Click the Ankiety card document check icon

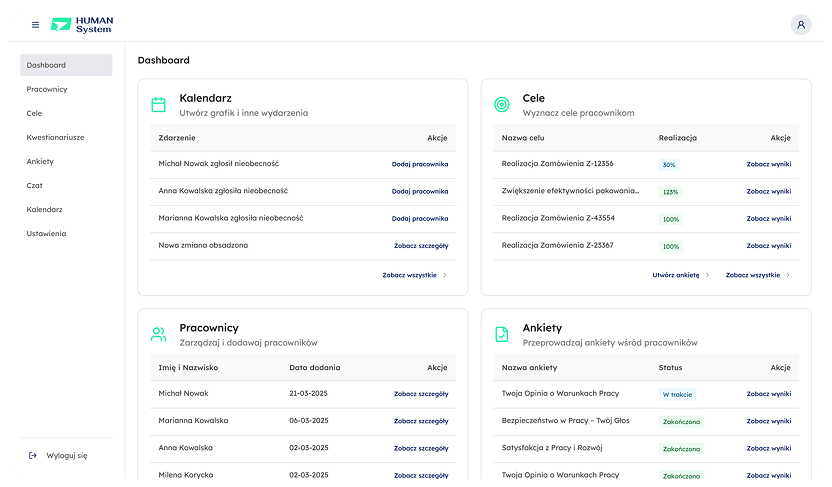click(501, 334)
